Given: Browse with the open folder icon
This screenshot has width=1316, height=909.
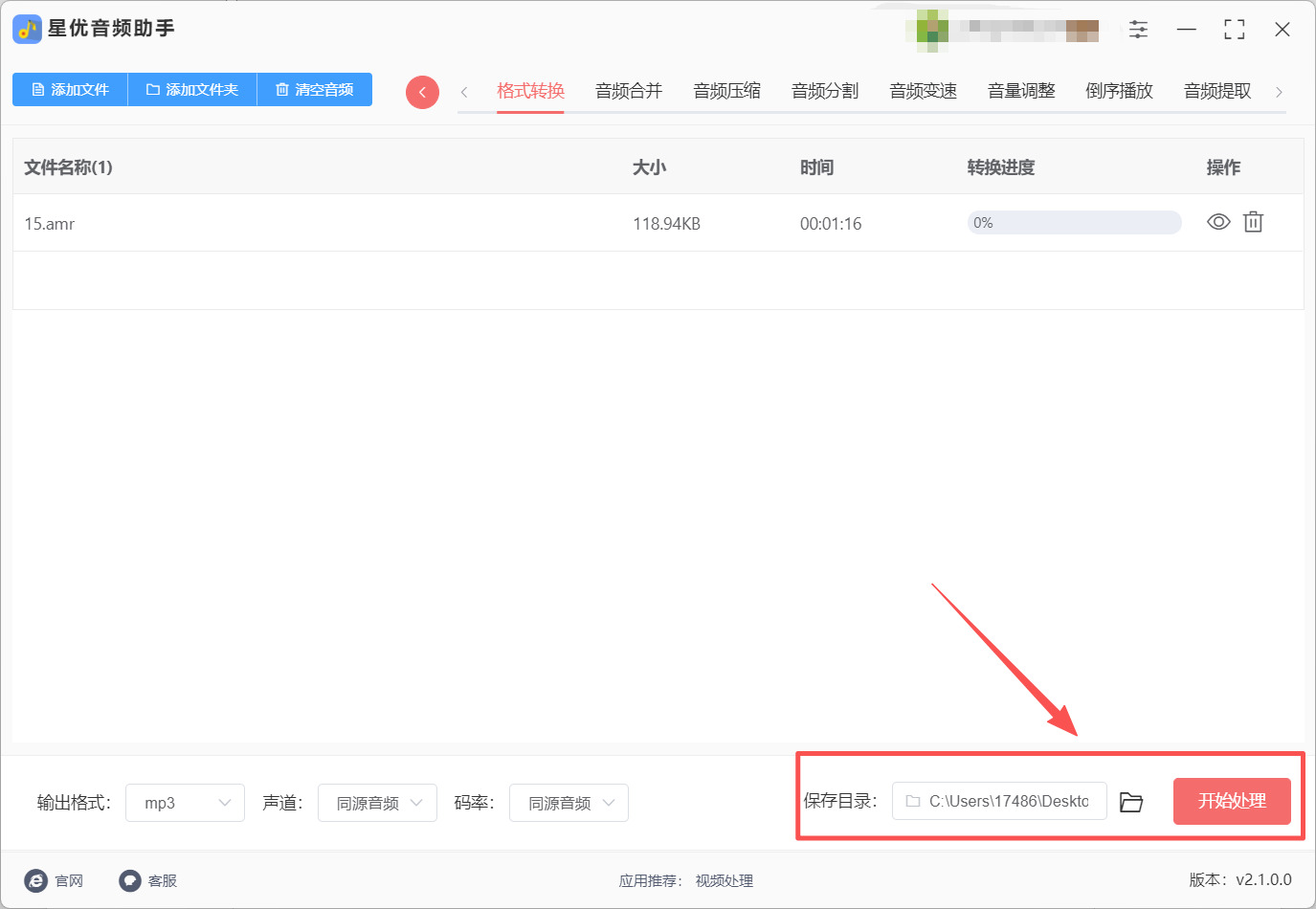Looking at the screenshot, I should pyautogui.click(x=1131, y=802).
